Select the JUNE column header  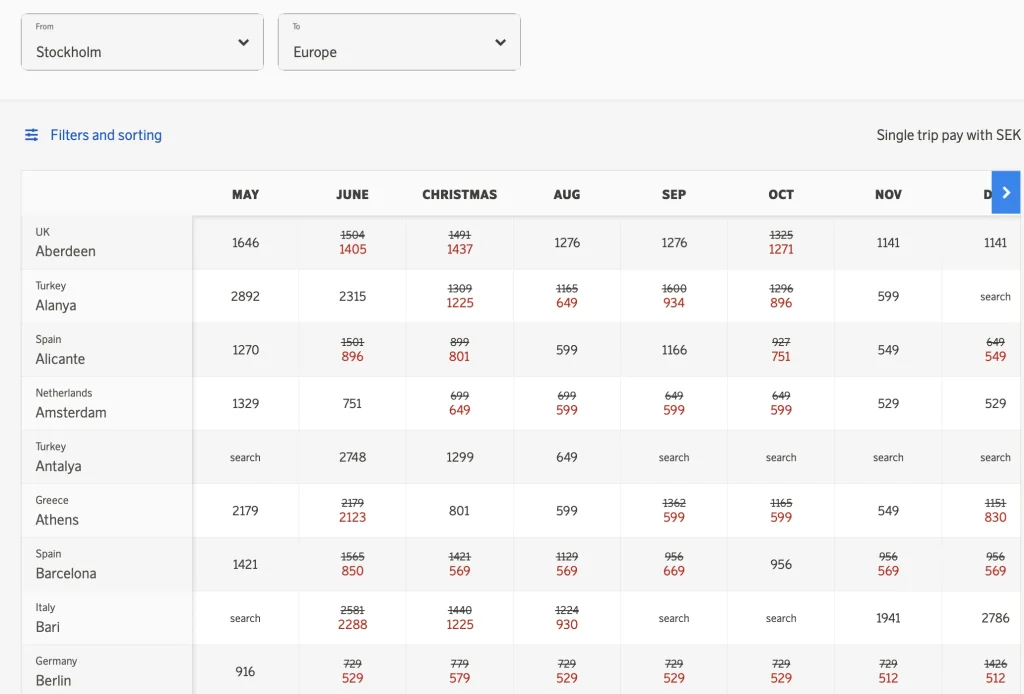353,195
